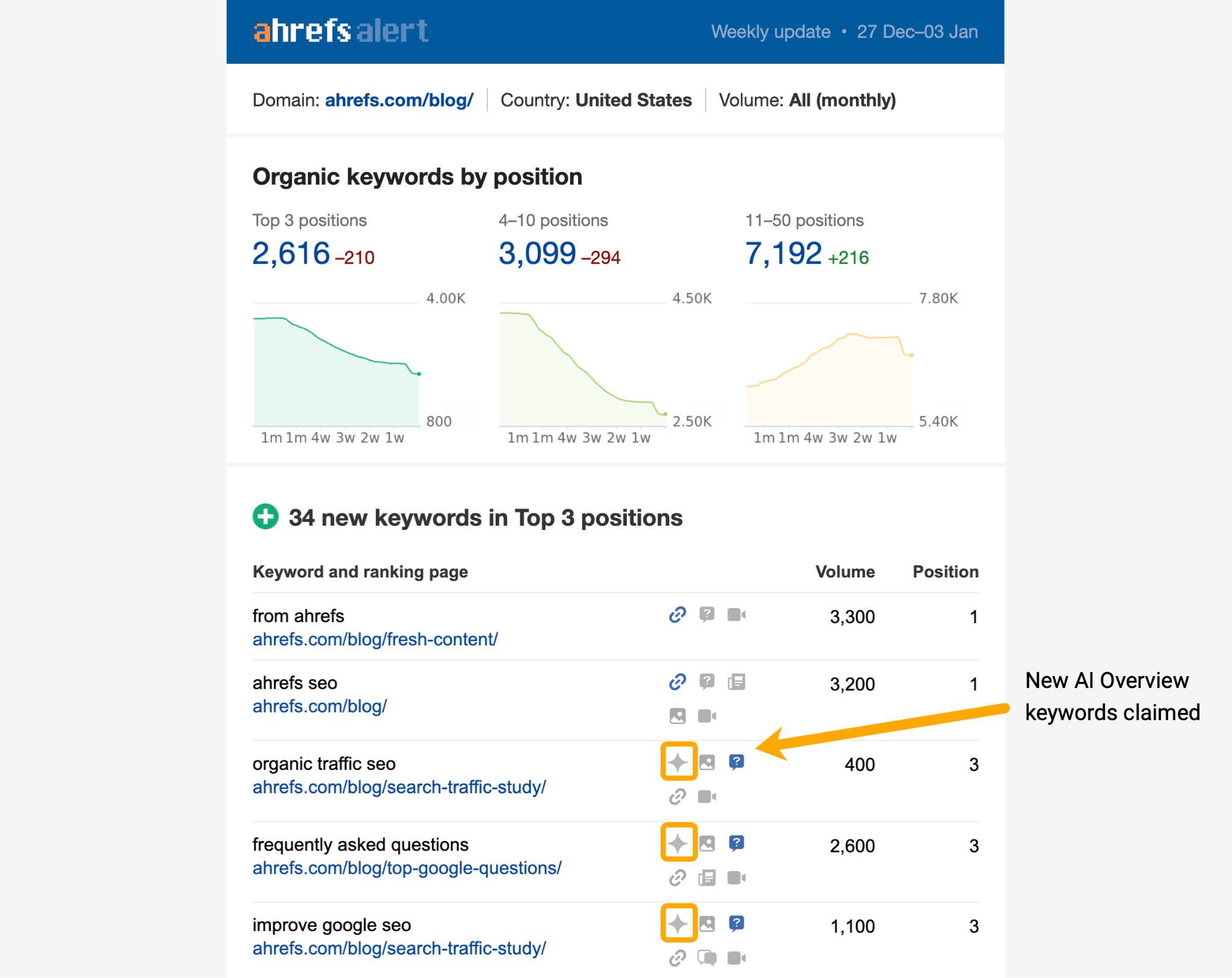Open the ahrefs.com/blog/search-traffic-study/ link
The height and width of the screenshot is (978, 1232).
[x=399, y=787]
